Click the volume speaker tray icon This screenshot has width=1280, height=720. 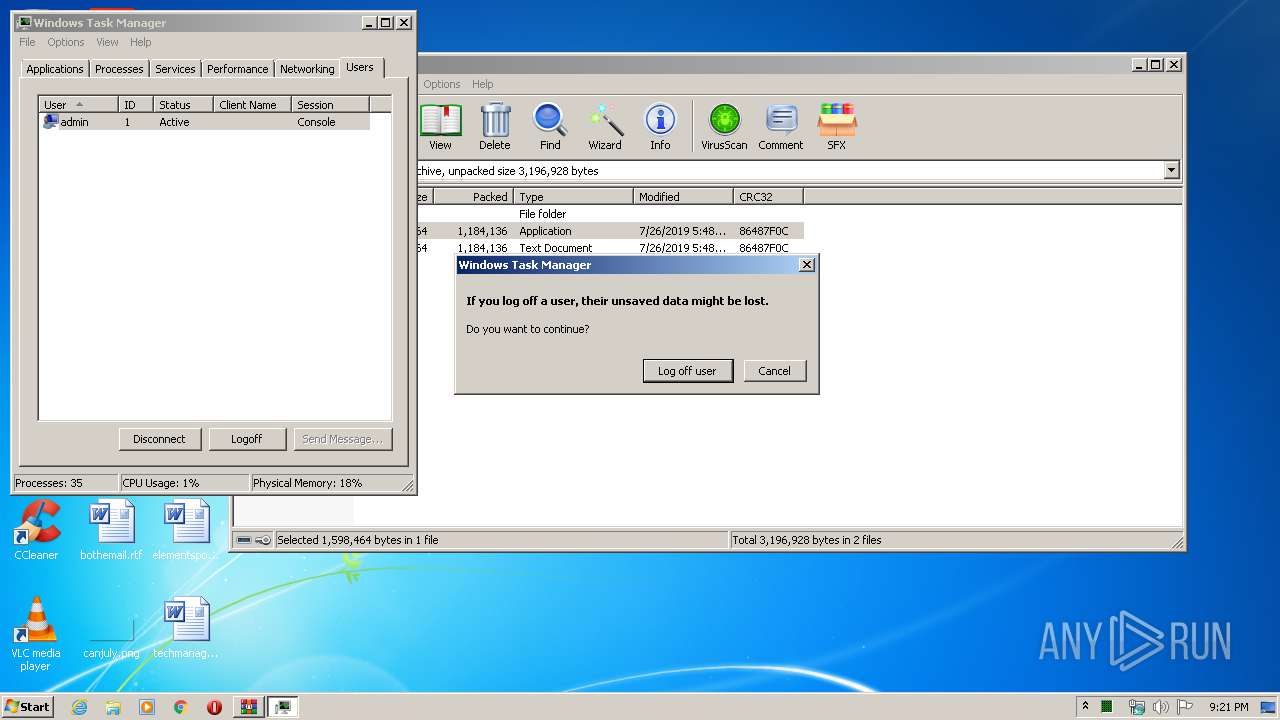[1160, 707]
